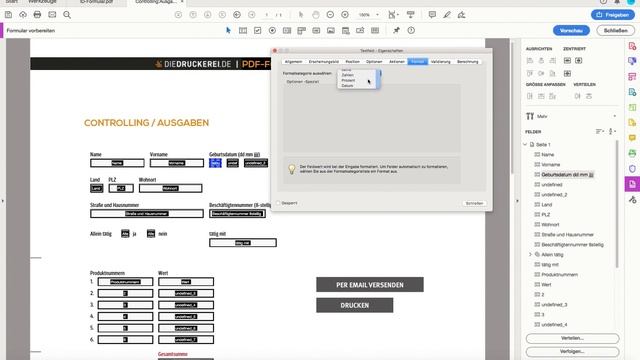This screenshot has height=360, width=640.
Task: Click the yellow comment icon in right rail
Action: tap(632, 138)
